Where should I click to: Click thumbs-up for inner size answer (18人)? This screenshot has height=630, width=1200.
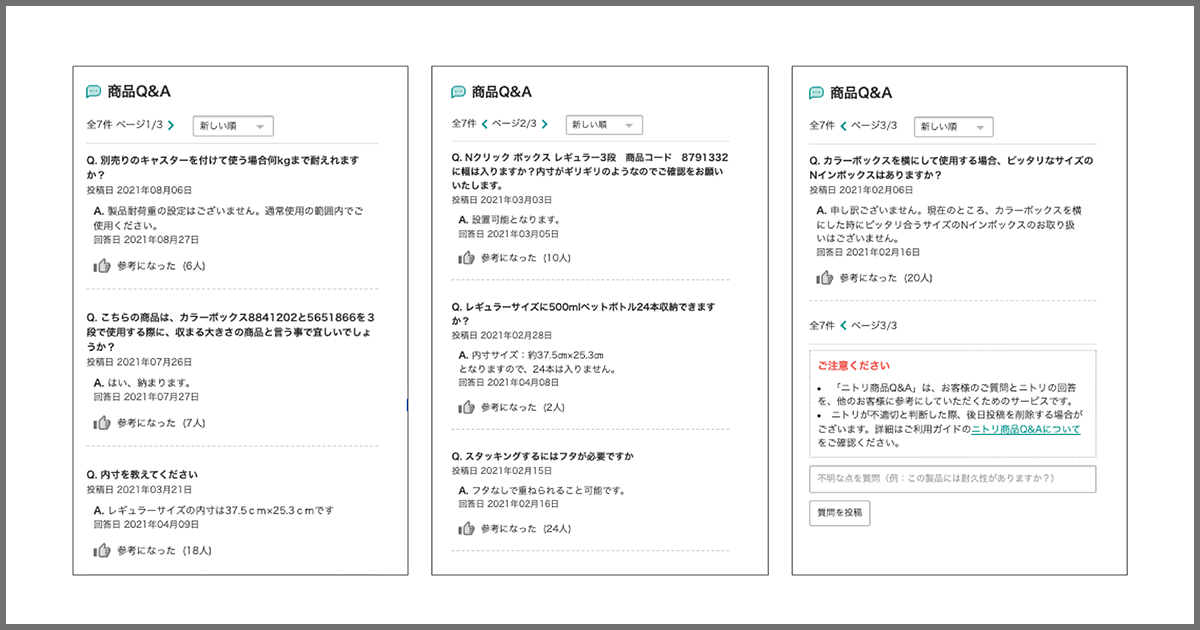pyautogui.click(x=102, y=550)
